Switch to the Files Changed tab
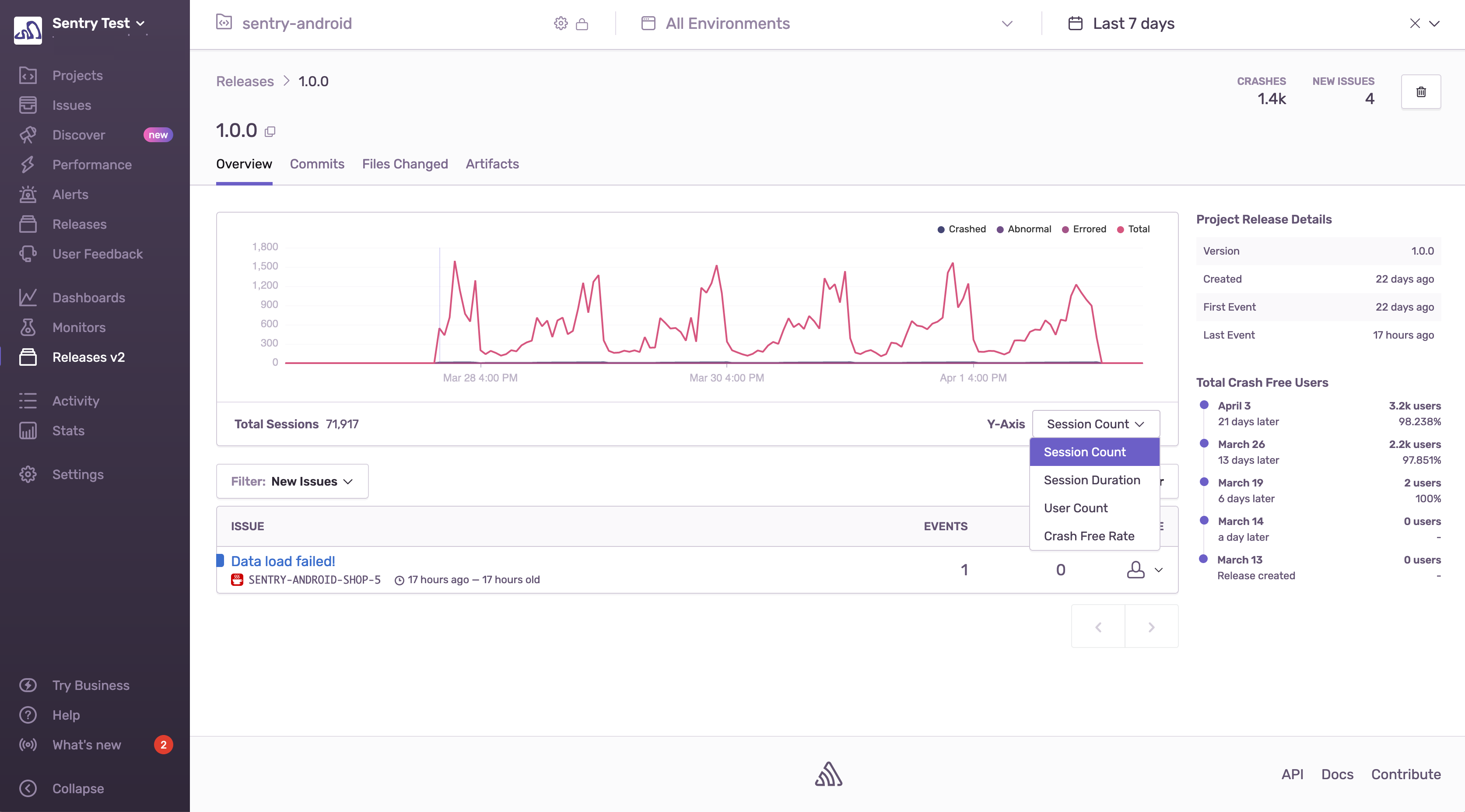This screenshot has height=812, width=1465. coord(404,164)
